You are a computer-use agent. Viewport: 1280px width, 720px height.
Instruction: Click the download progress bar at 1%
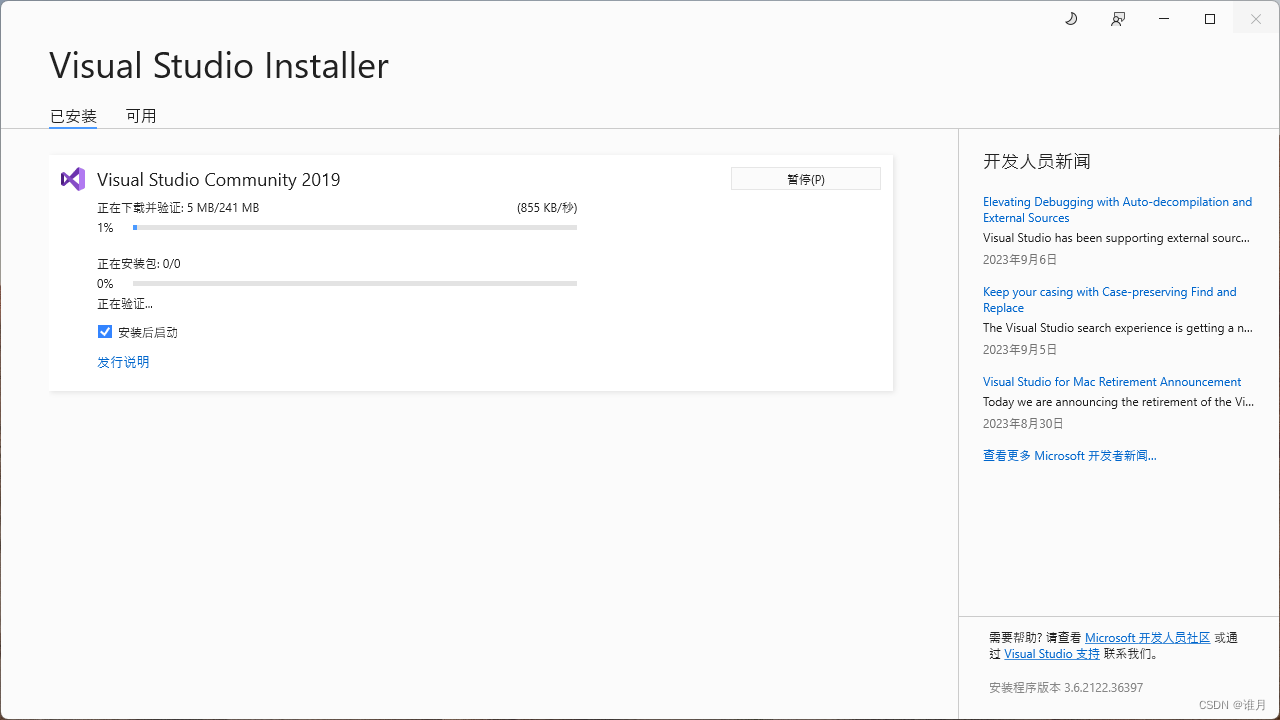(x=355, y=228)
